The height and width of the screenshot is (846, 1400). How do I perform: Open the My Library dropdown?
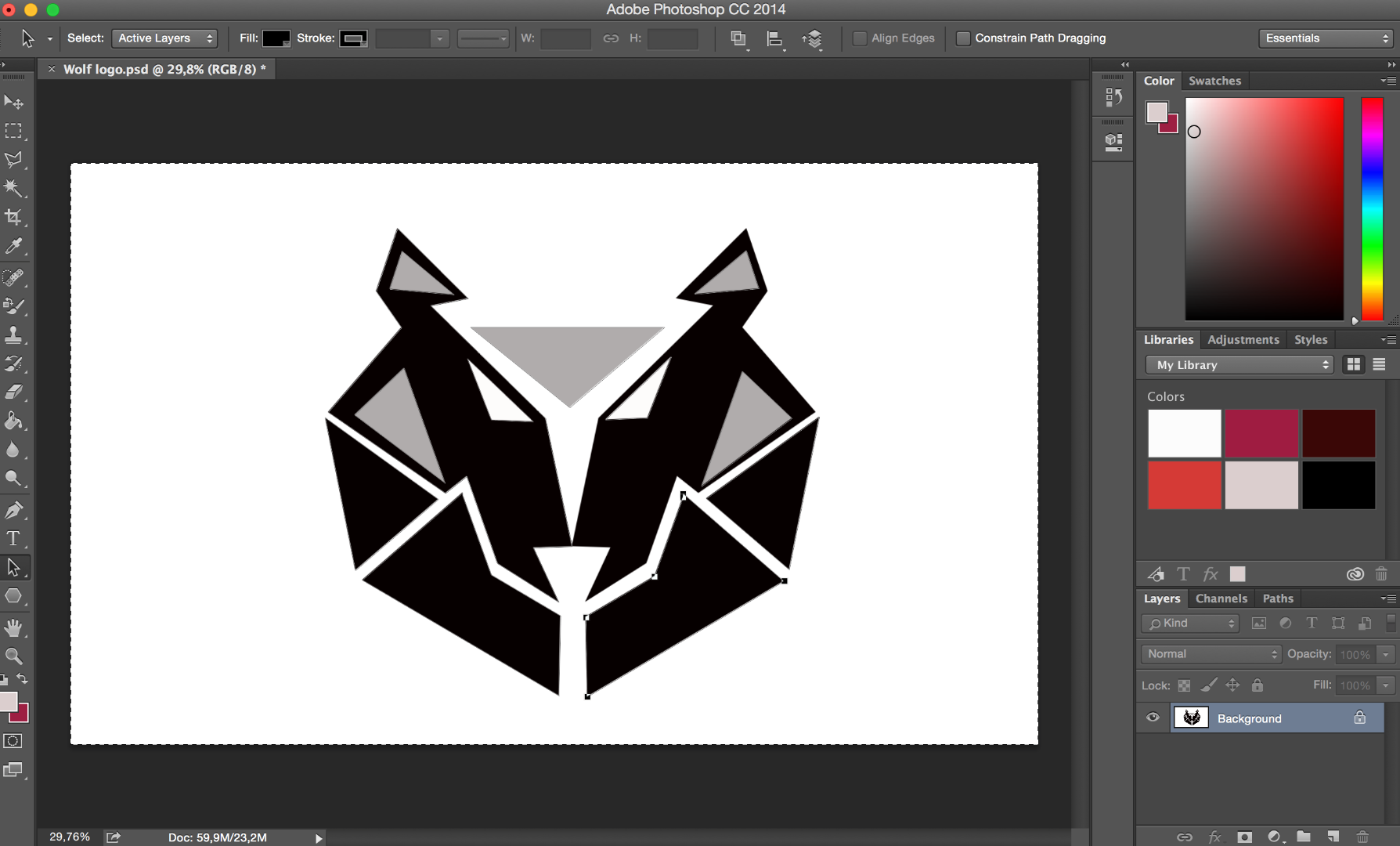[1239, 365]
